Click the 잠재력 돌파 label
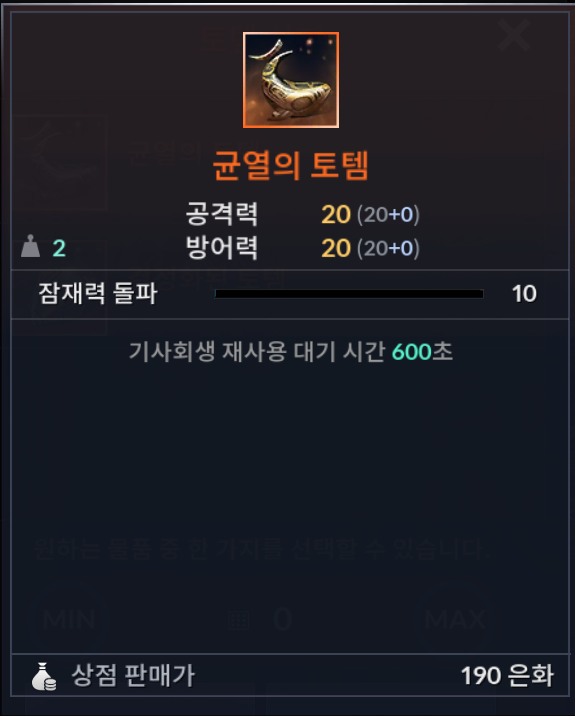 (x=98, y=293)
